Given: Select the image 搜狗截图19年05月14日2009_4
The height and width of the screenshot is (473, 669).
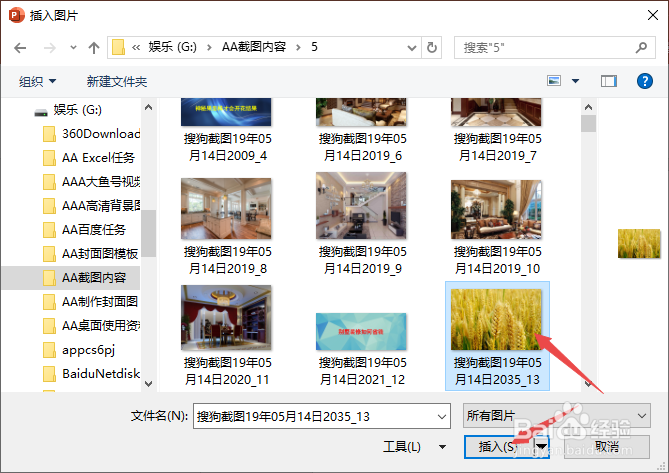Looking at the screenshot, I should (227, 131).
